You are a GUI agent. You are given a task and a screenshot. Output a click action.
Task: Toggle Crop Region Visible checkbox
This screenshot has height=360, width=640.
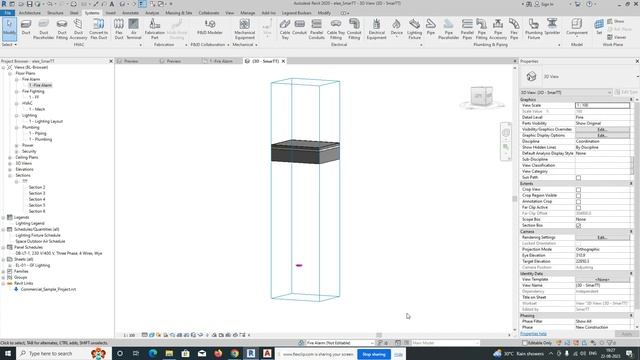pyautogui.click(x=578, y=196)
